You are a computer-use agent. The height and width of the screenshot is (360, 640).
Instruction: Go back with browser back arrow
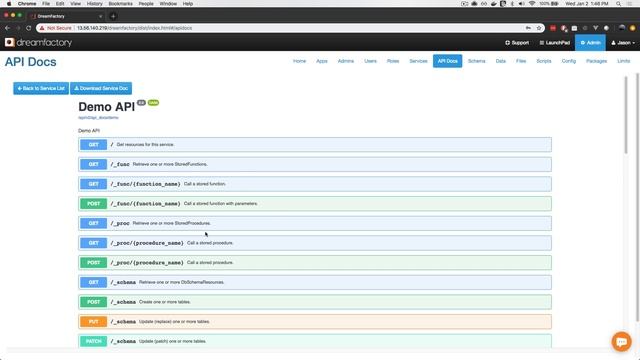[7, 28]
